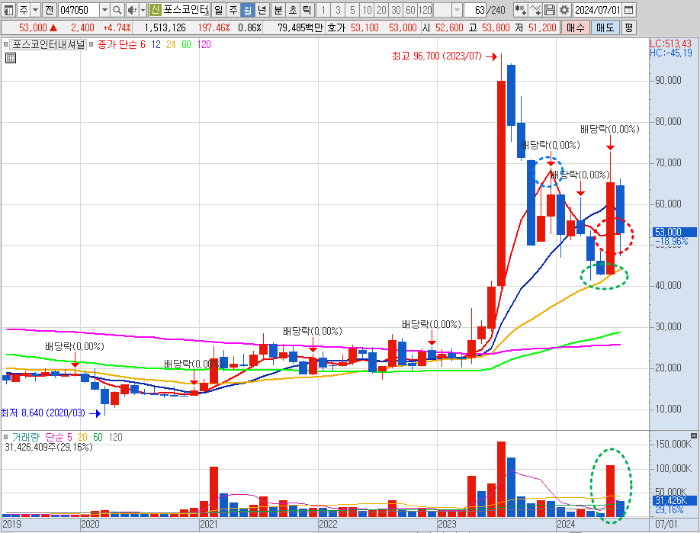Expand the speaker options dropdown arrow
The width and height of the screenshot is (700, 533).
coord(143,9)
